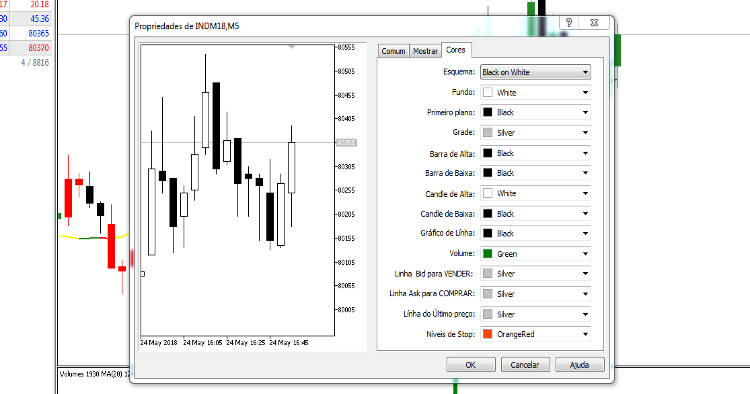
Task: Click the 80370 value in background window
Action: tap(39, 48)
